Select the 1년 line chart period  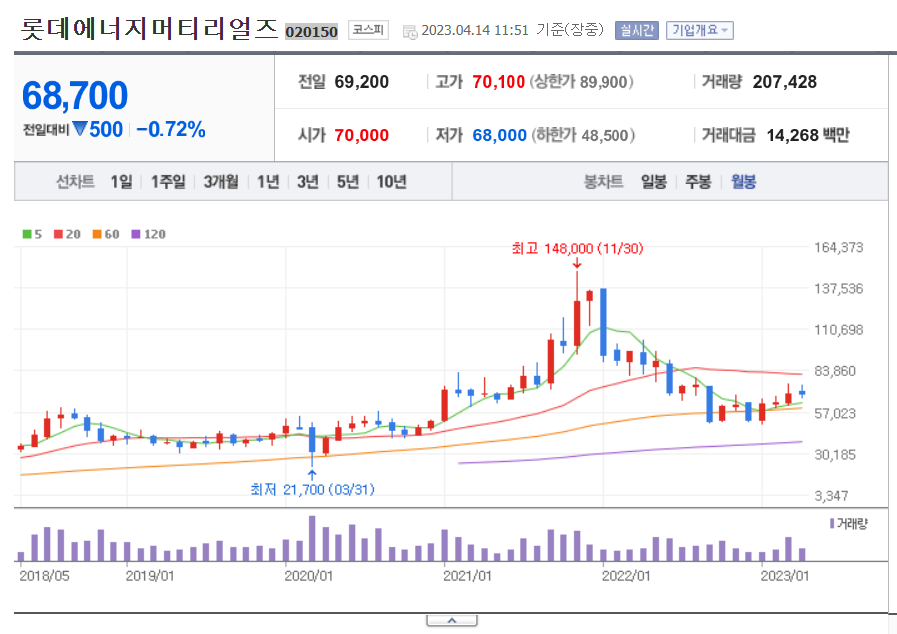point(268,182)
